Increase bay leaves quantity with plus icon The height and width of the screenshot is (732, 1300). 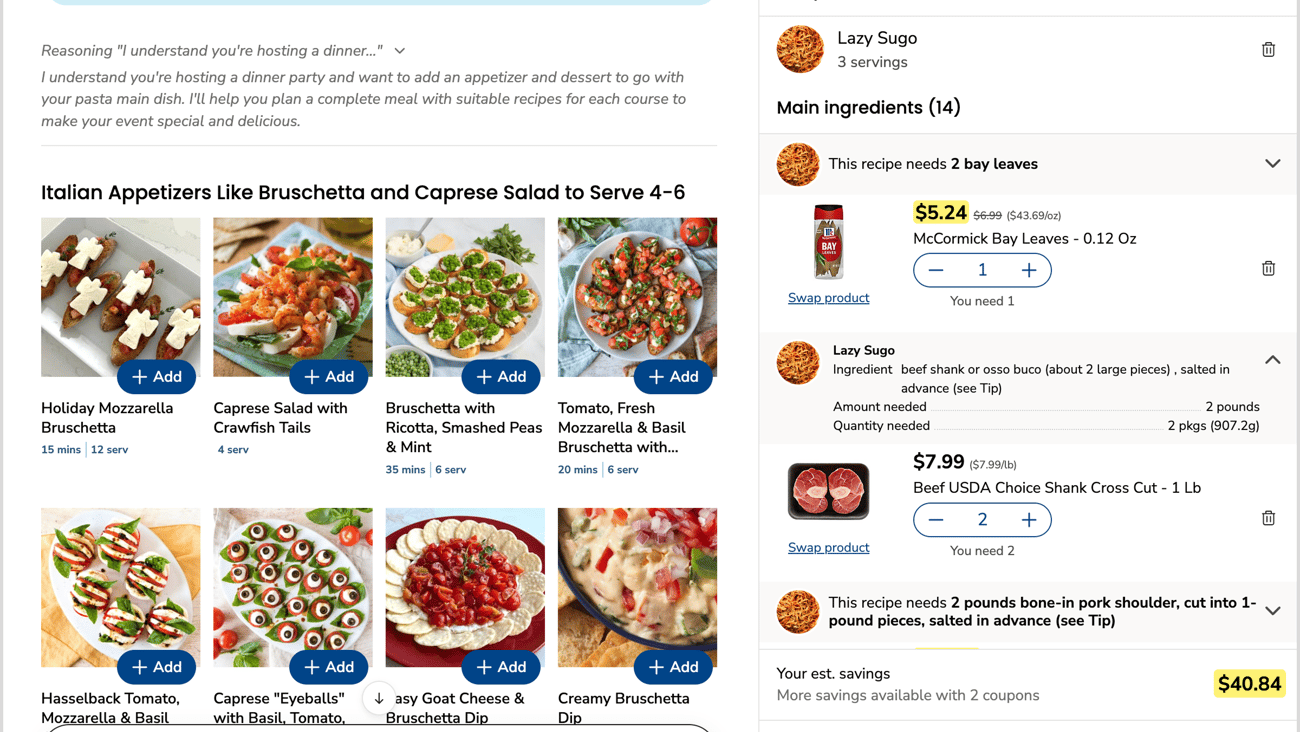[1027, 269]
